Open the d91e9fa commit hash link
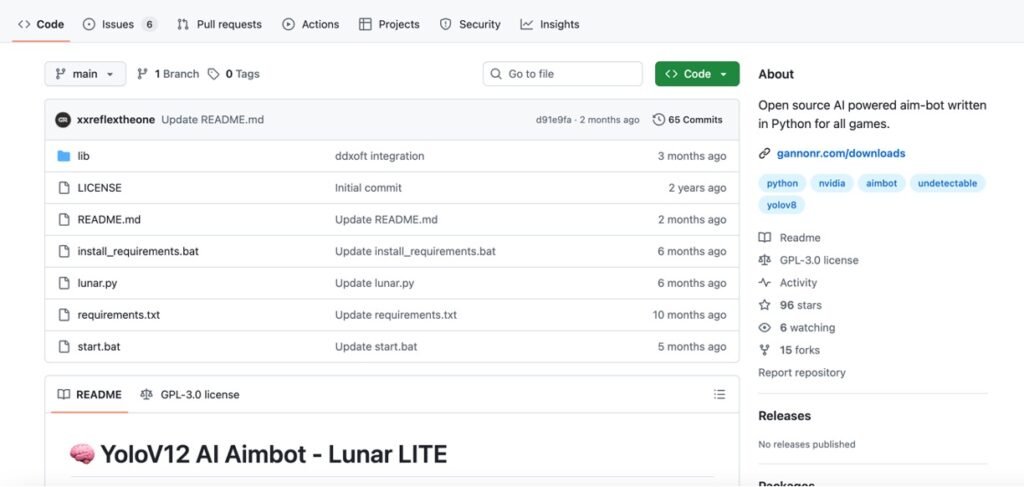Screen dimensions: 1024x487 point(554,120)
